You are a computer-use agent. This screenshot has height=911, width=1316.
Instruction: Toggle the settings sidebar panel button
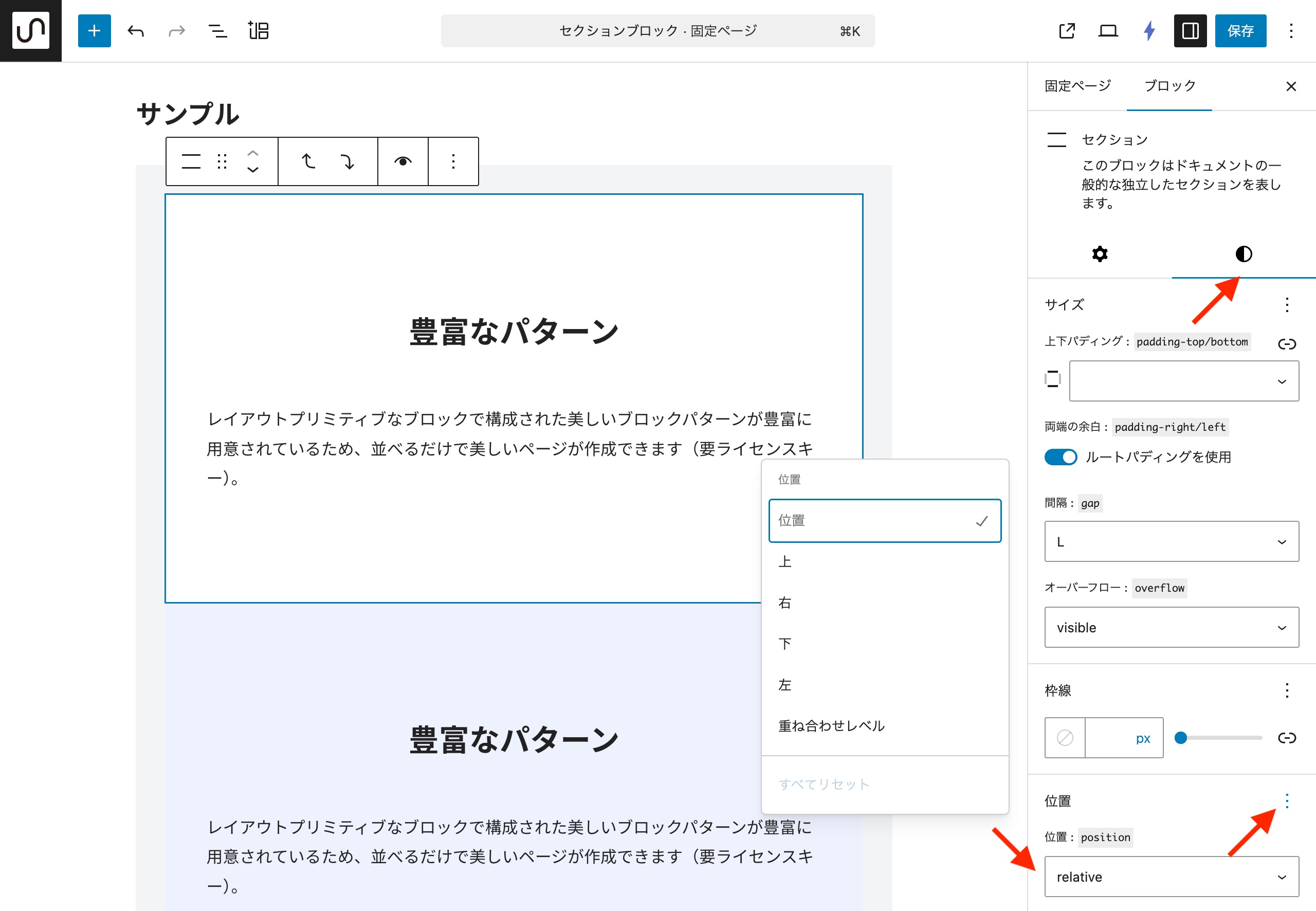[1190, 31]
